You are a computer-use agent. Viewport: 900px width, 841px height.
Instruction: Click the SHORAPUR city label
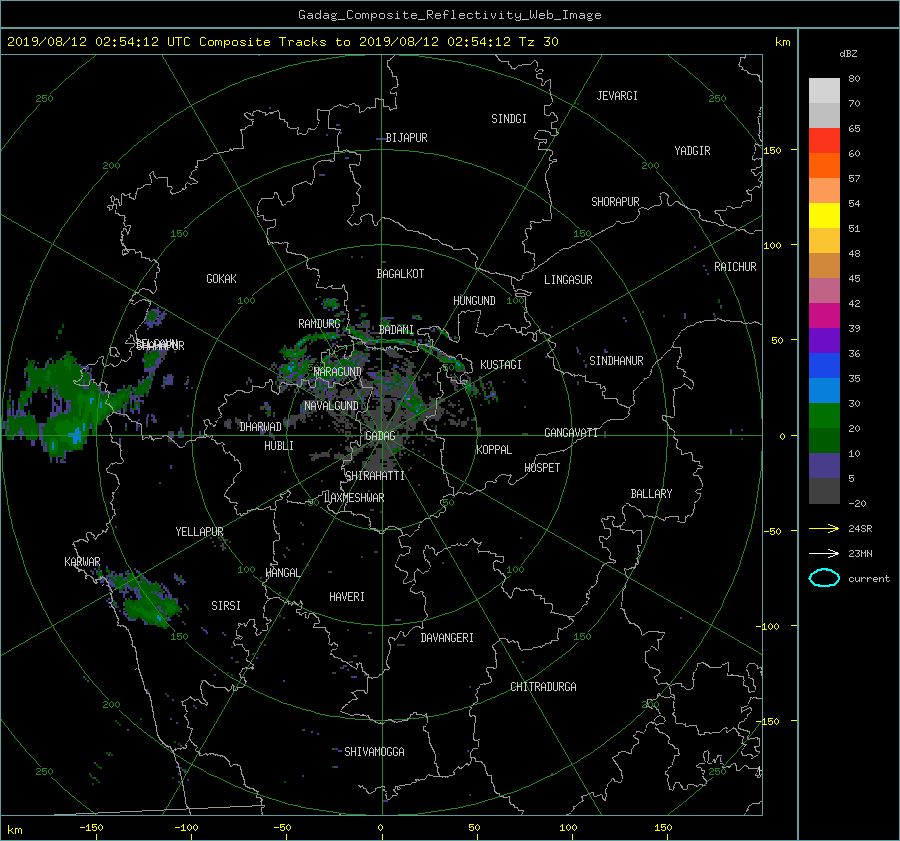click(x=615, y=202)
